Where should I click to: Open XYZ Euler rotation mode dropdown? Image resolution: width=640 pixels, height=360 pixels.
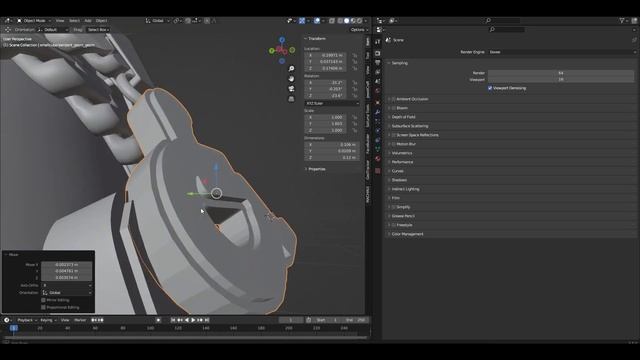[x=332, y=103]
